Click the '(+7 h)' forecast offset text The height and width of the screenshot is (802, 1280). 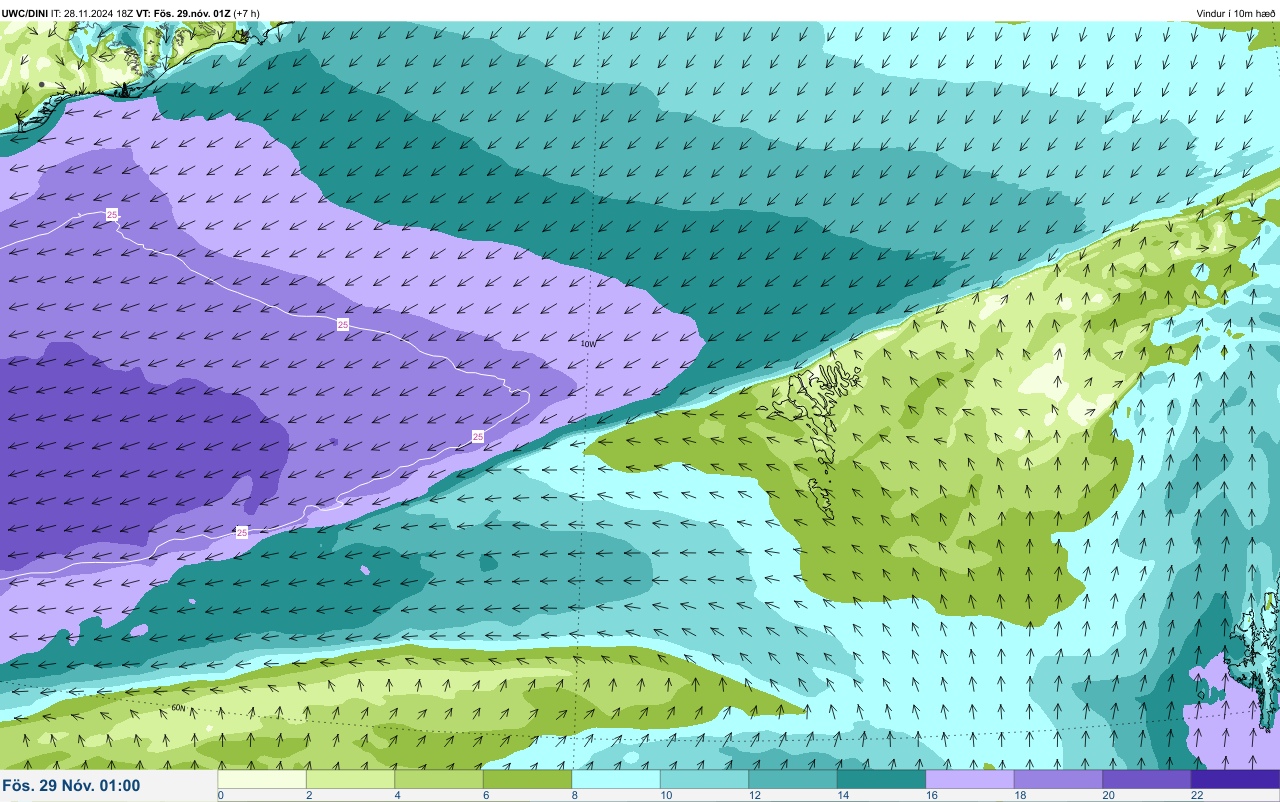point(247,13)
